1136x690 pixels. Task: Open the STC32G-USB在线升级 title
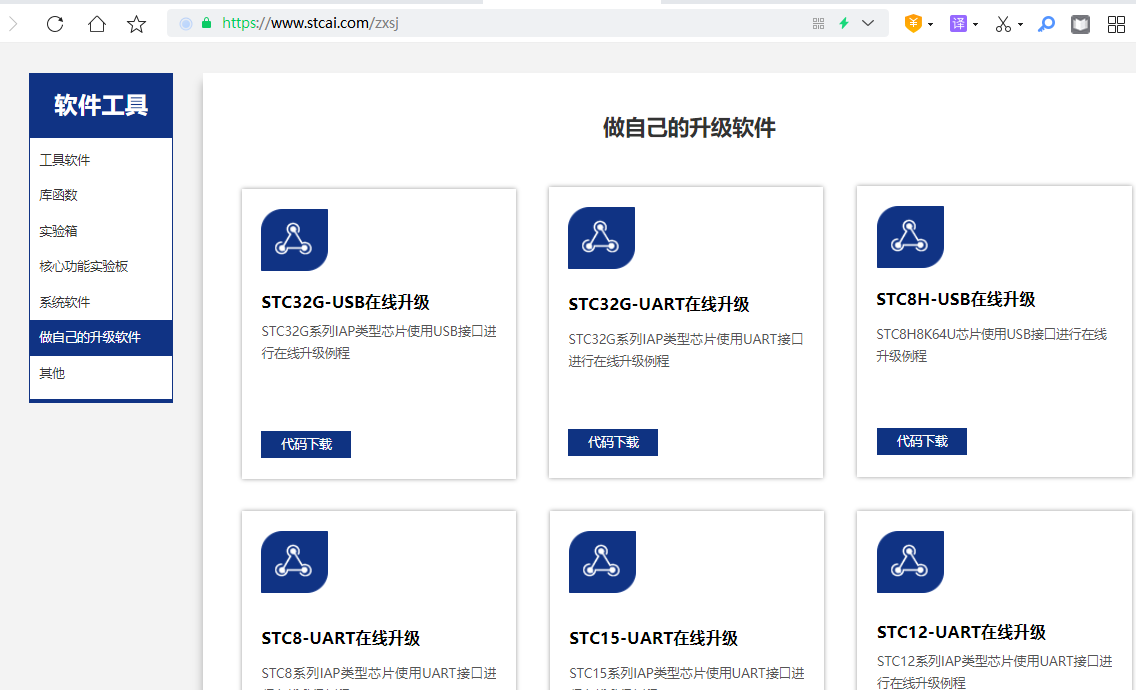tap(346, 302)
